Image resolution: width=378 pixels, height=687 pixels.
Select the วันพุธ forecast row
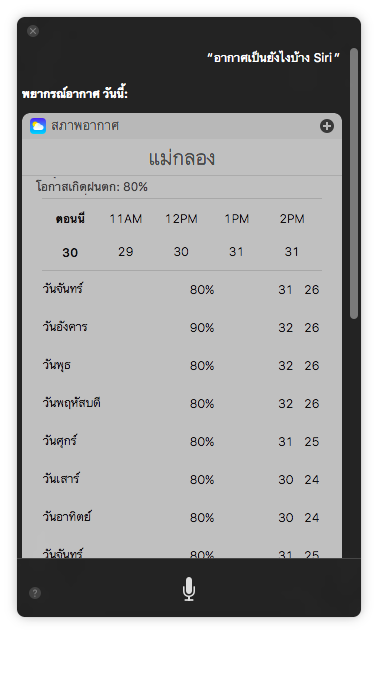181,365
